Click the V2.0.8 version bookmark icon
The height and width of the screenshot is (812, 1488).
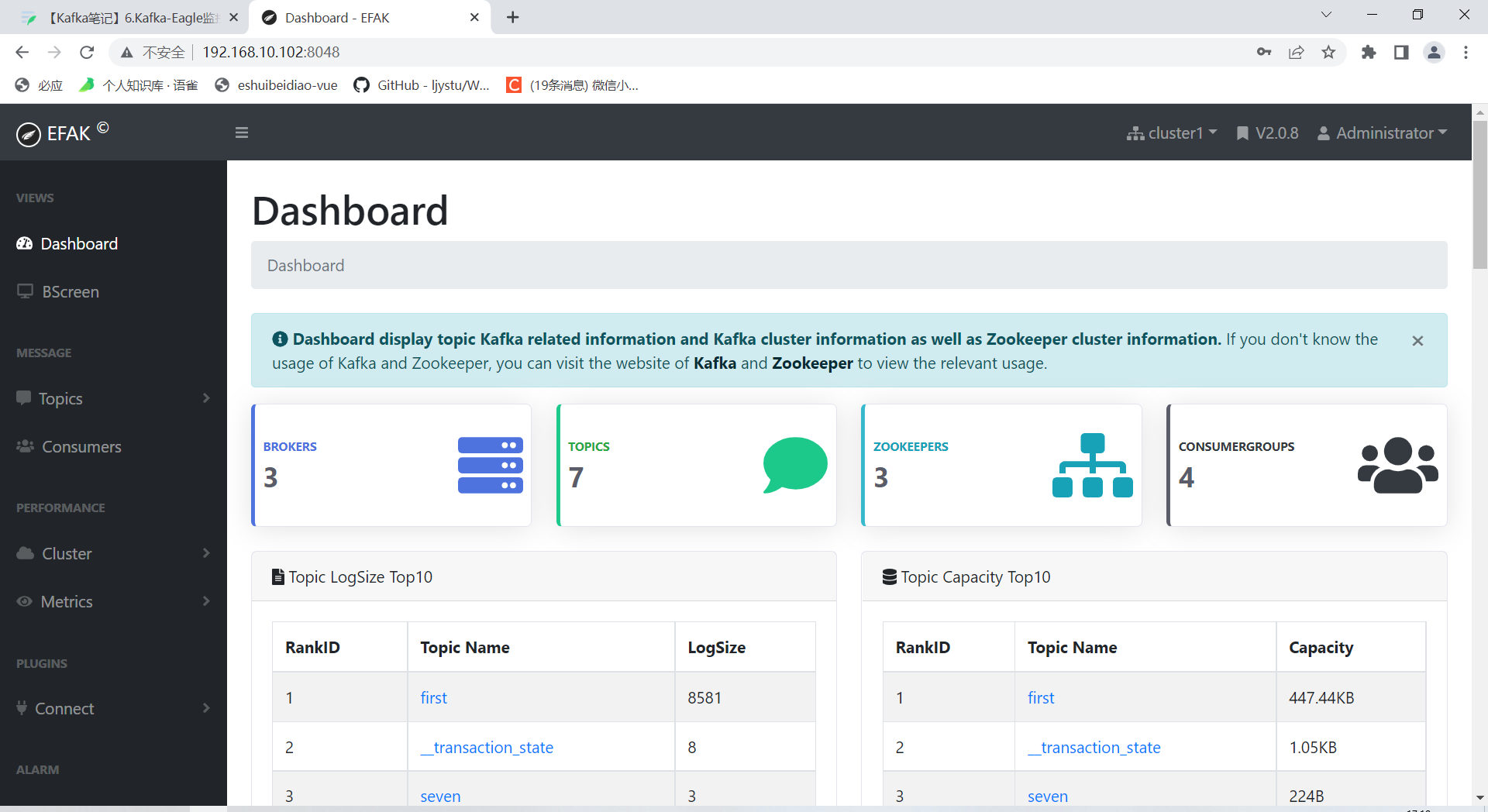pyautogui.click(x=1242, y=133)
